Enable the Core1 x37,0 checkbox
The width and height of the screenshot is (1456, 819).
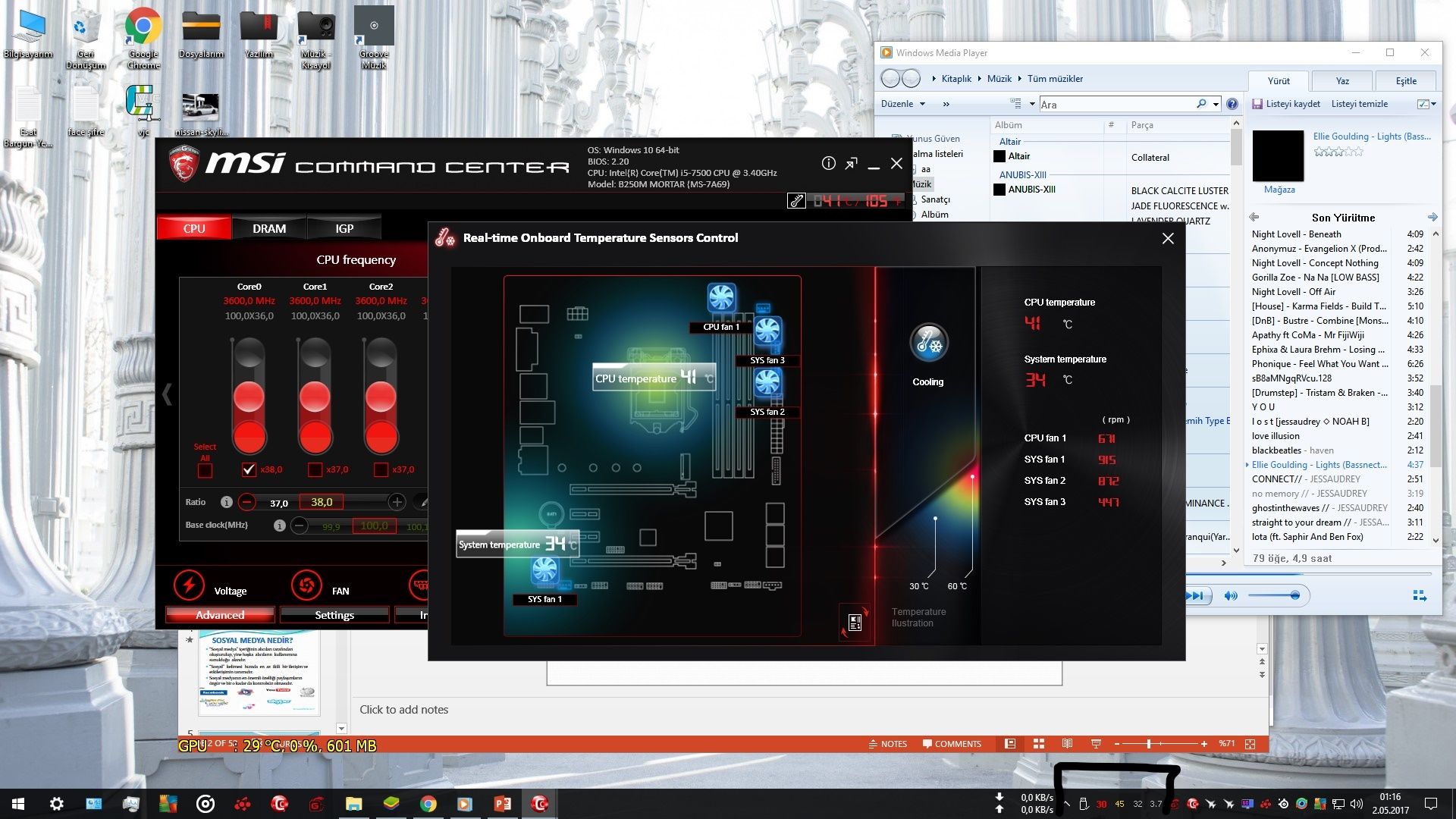point(315,469)
